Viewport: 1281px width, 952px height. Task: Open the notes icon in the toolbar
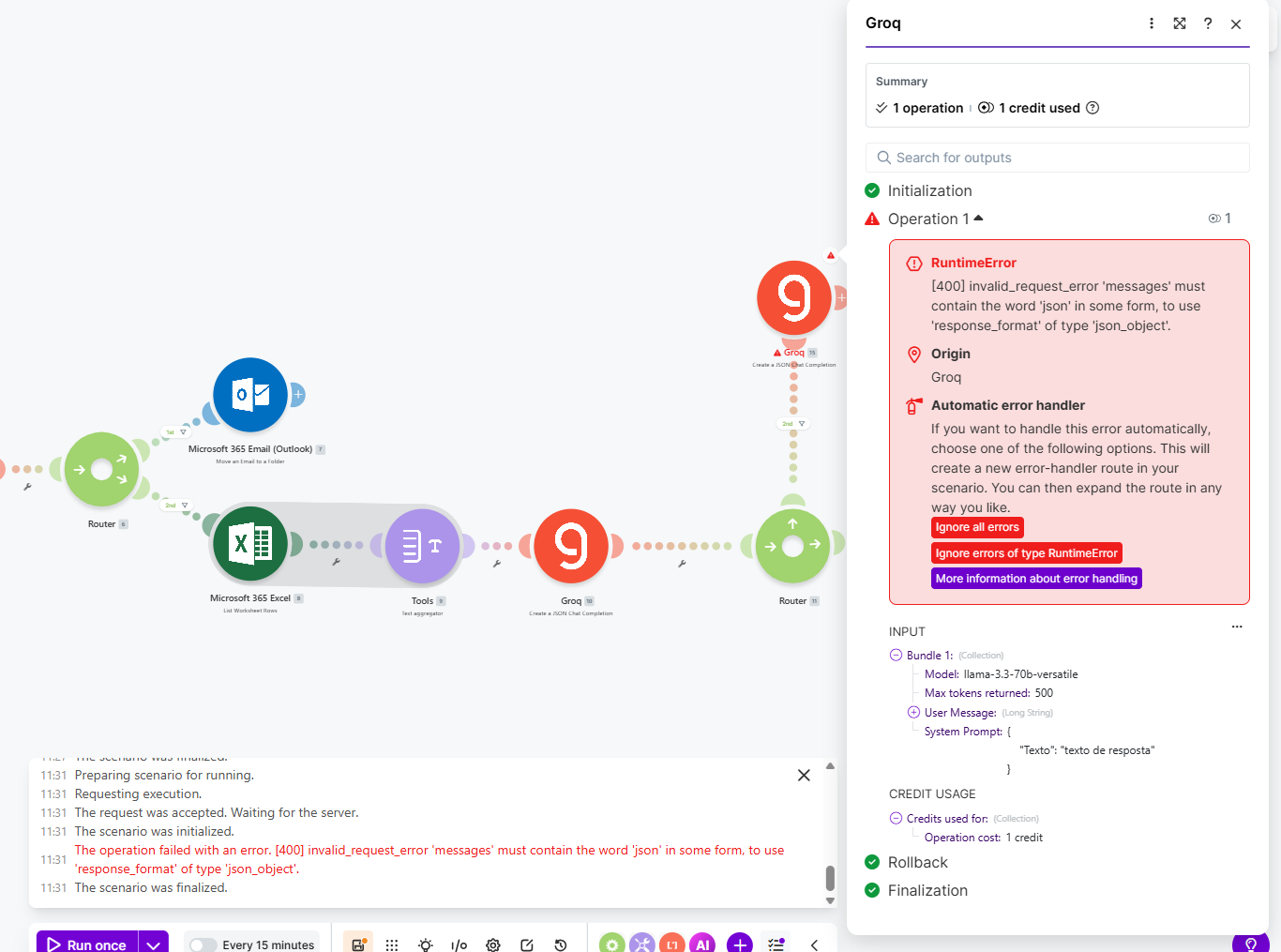point(527,945)
